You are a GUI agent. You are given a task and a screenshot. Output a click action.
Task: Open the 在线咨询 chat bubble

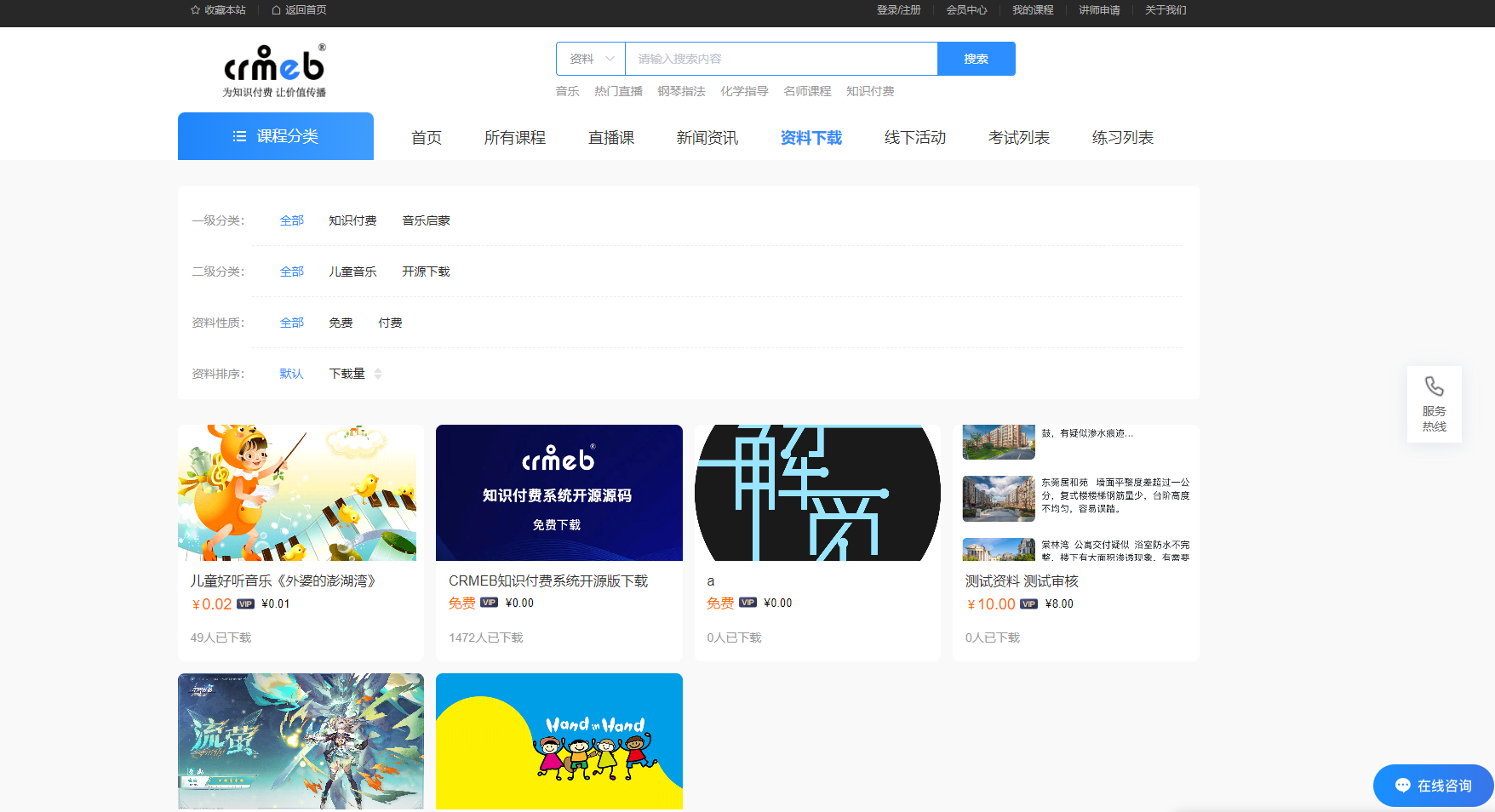click(x=1433, y=786)
